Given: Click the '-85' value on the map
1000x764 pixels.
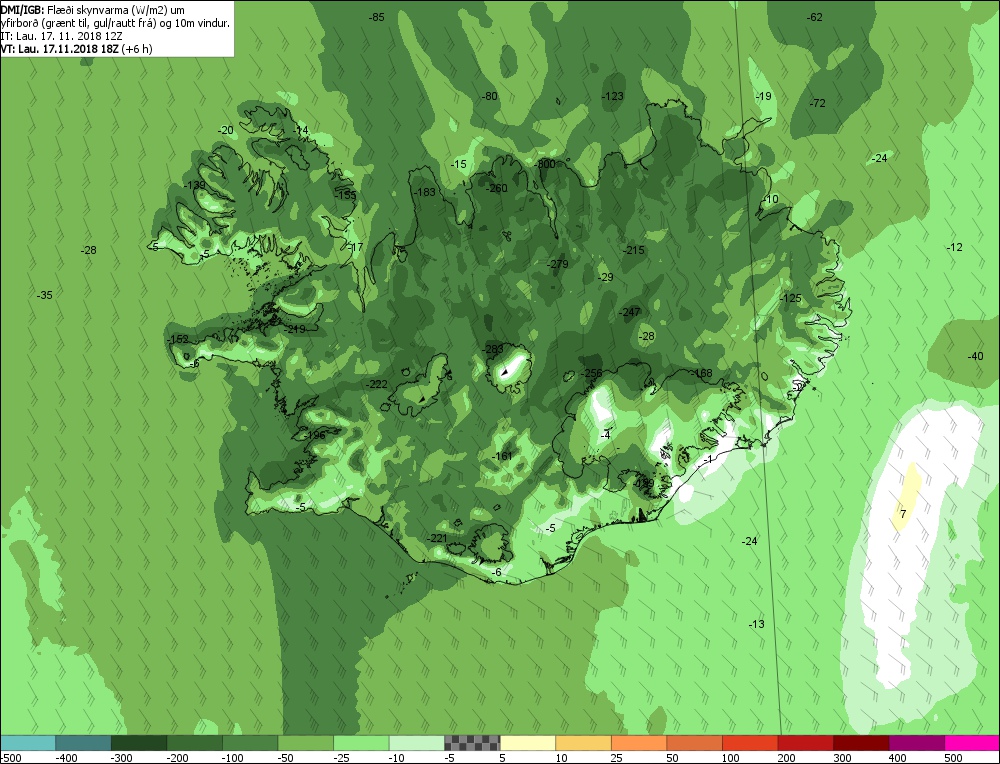Looking at the screenshot, I should coord(377,17).
